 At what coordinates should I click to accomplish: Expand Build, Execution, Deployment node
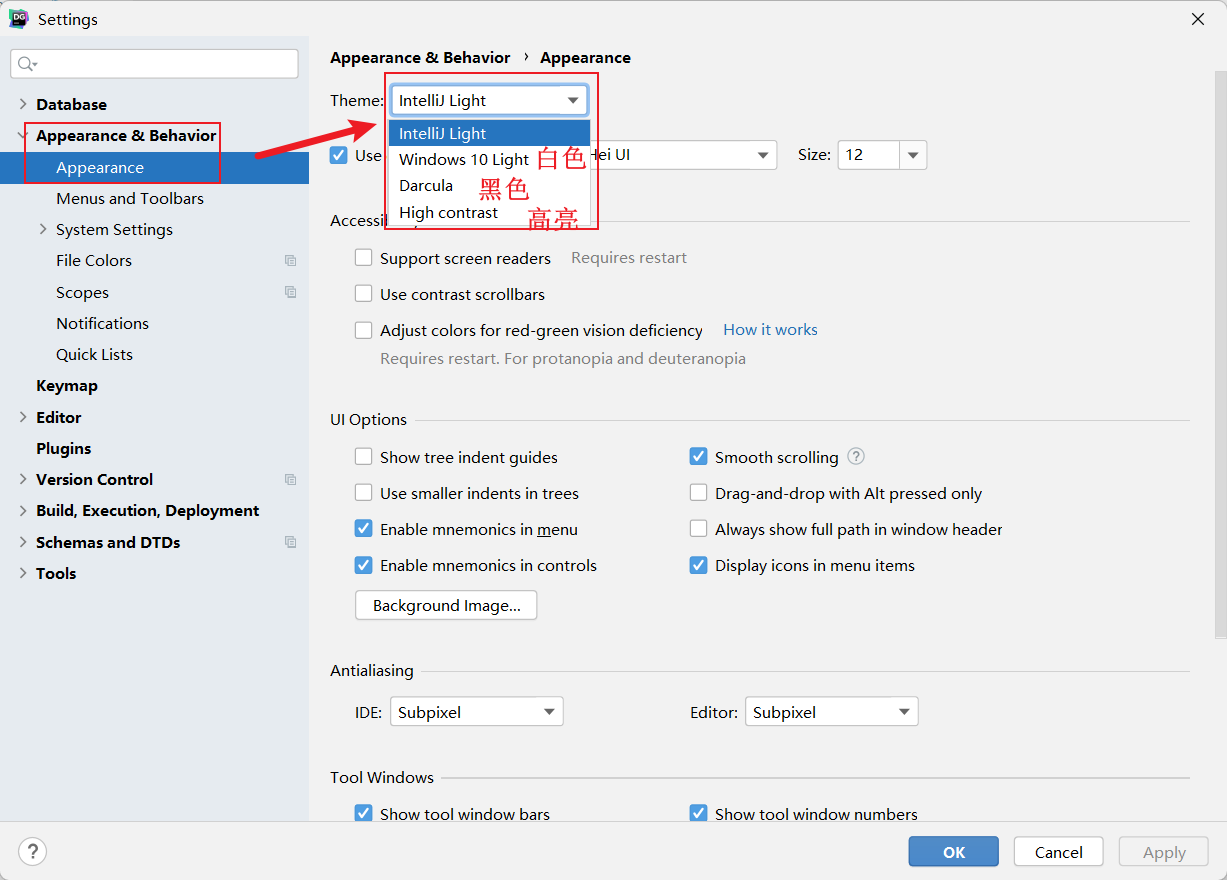coord(23,510)
